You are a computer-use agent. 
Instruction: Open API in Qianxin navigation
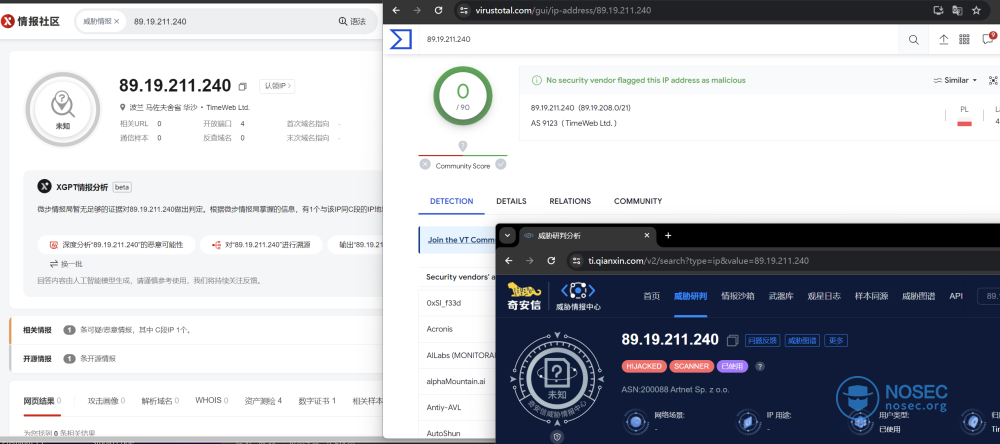point(955,296)
